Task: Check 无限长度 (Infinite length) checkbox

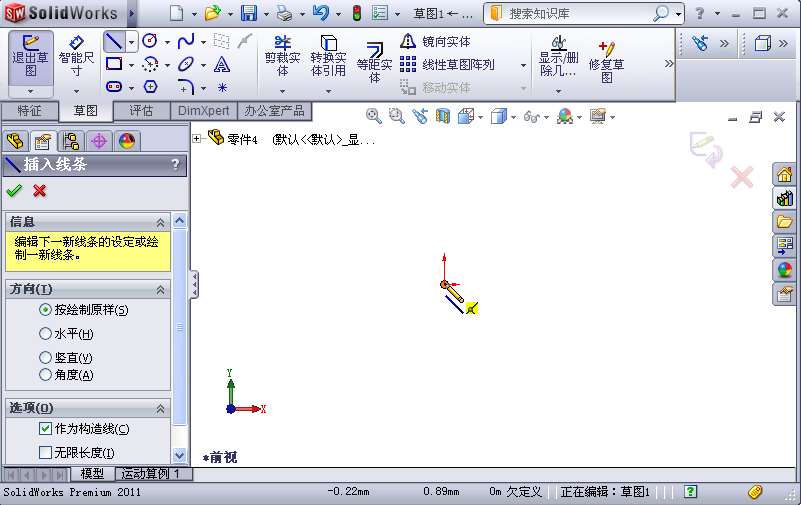Action: click(x=45, y=452)
